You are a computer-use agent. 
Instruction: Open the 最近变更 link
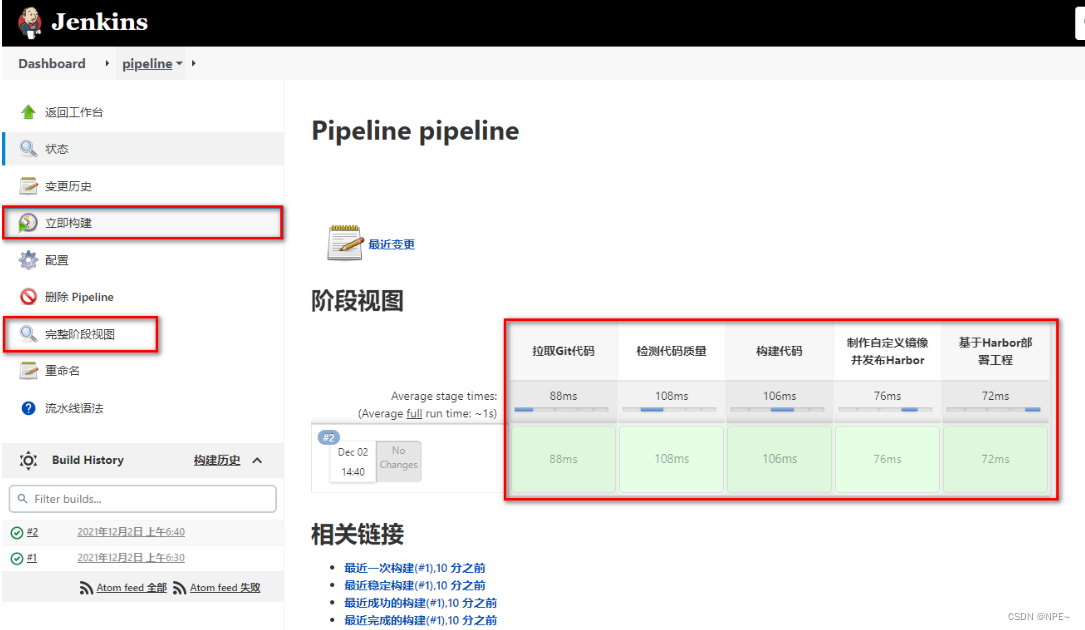pyautogui.click(x=392, y=244)
